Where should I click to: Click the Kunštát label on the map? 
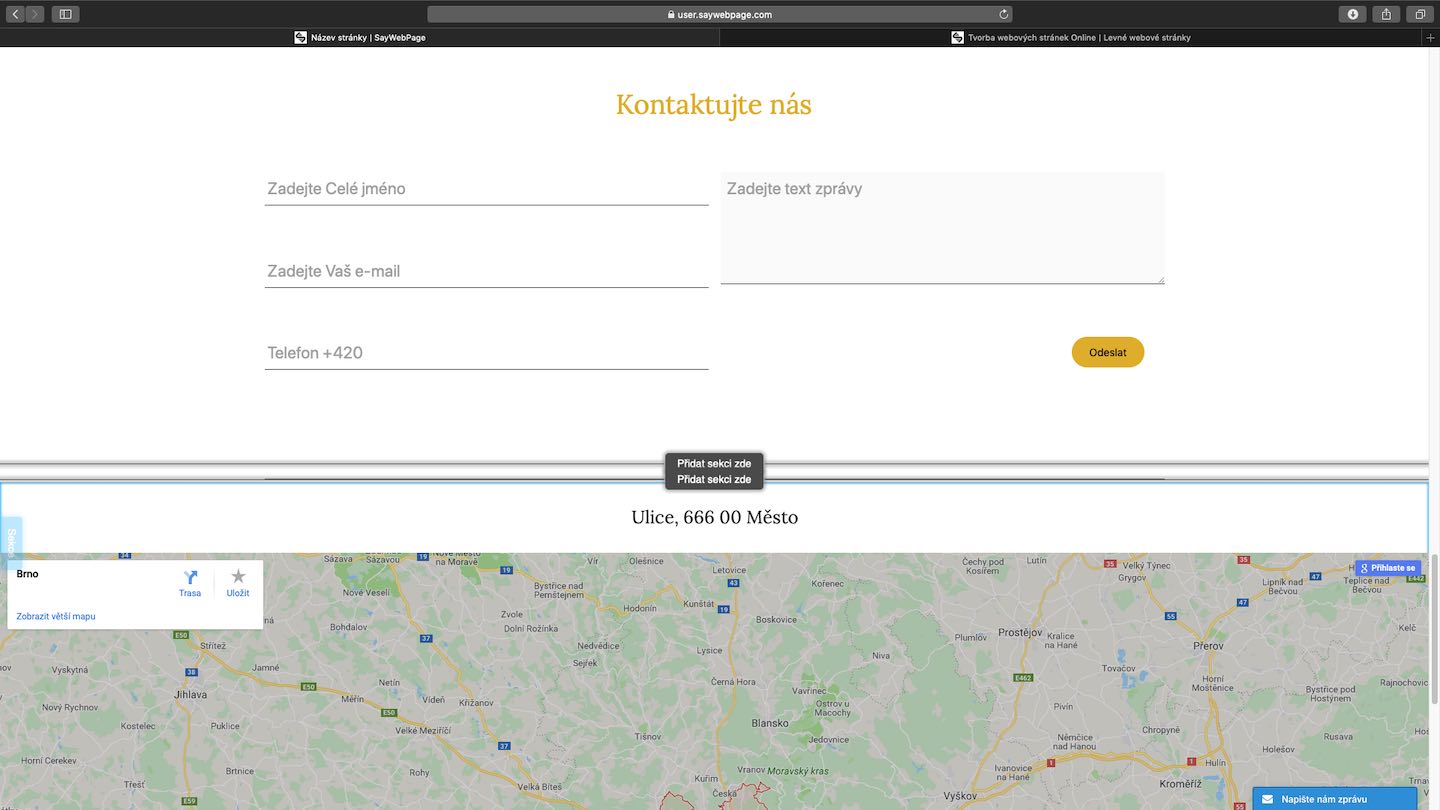(699, 605)
